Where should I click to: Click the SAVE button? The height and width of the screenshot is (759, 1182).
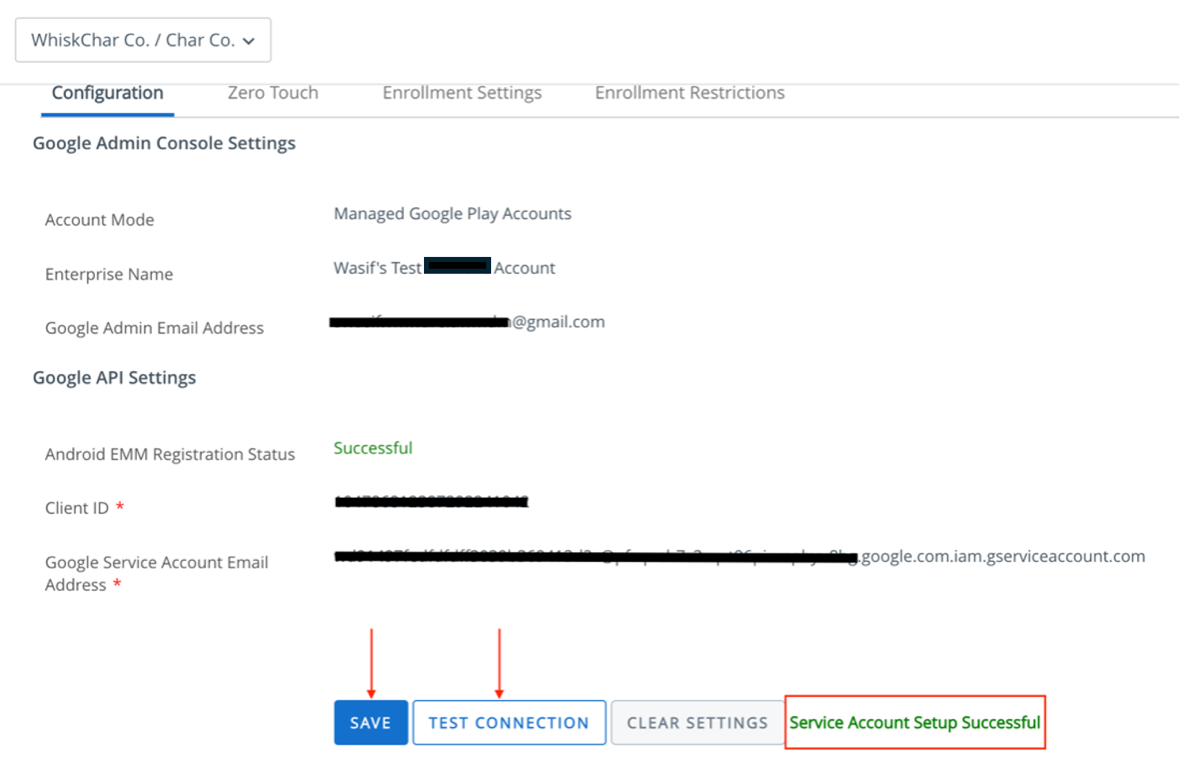pyautogui.click(x=370, y=722)
